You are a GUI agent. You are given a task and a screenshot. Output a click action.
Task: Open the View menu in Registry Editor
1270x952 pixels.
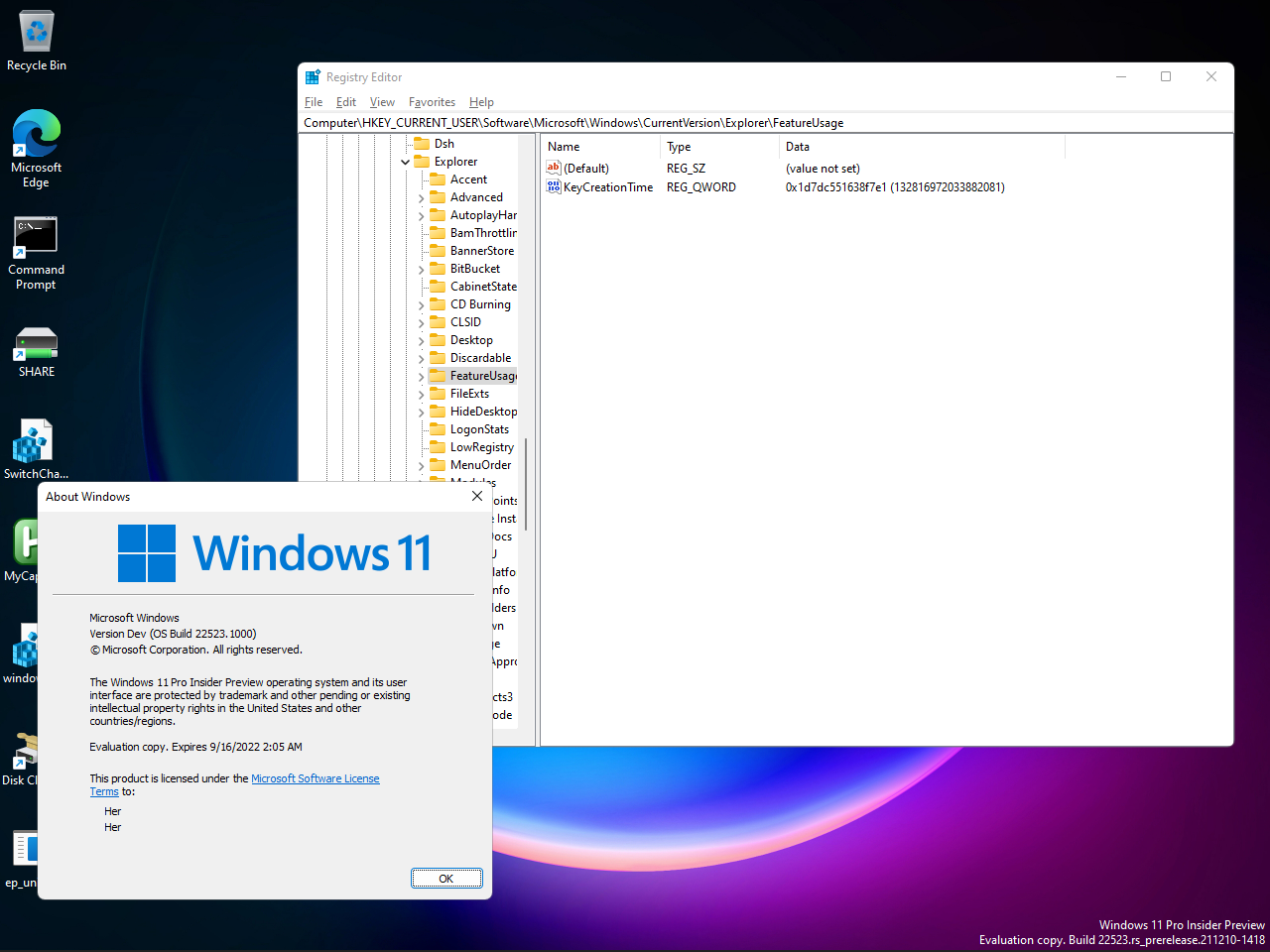382,102
